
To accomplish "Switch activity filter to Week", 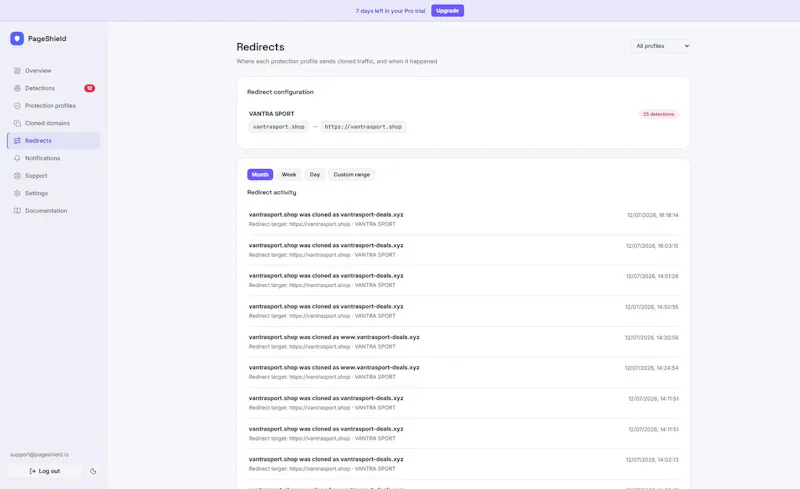I will (289, 175).
